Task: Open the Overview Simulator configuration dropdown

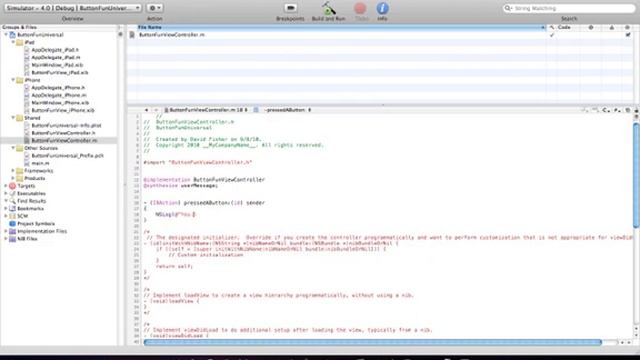Action: click(x=73, y=8)
